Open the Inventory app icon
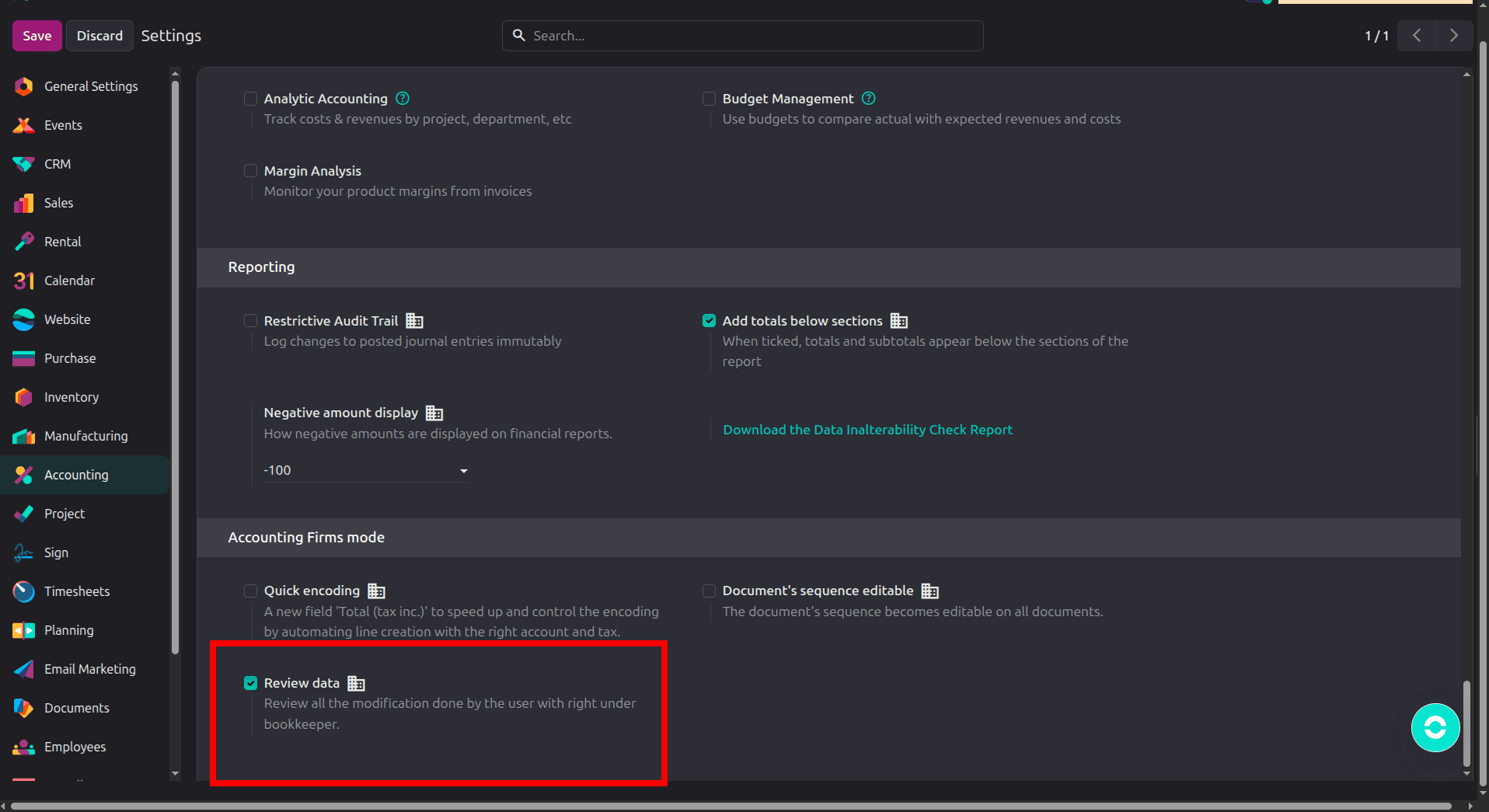The width and height of the screenshot is (1489, 812). coord(24,397)
